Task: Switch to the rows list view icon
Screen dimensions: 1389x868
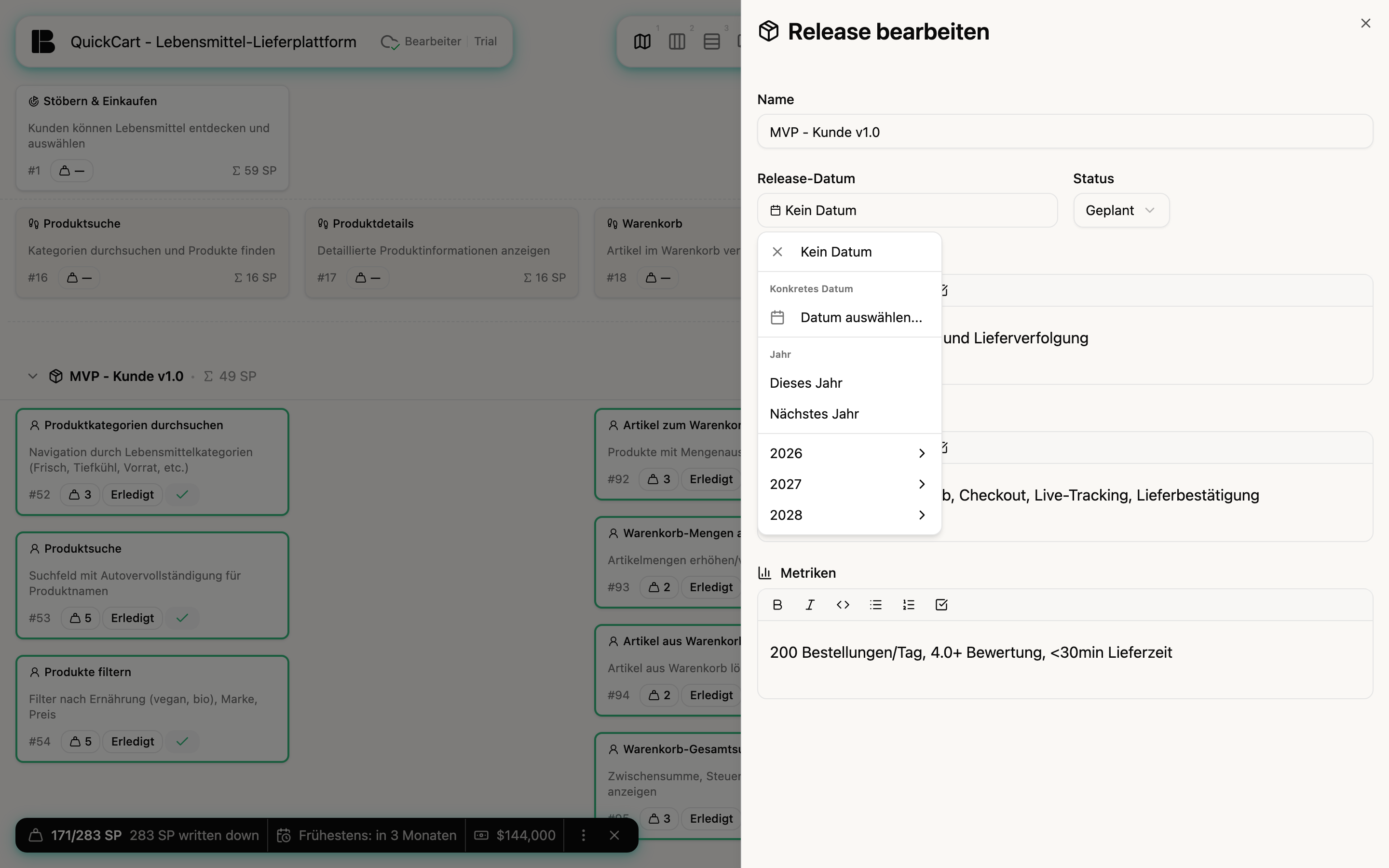Action: (711, 42)
